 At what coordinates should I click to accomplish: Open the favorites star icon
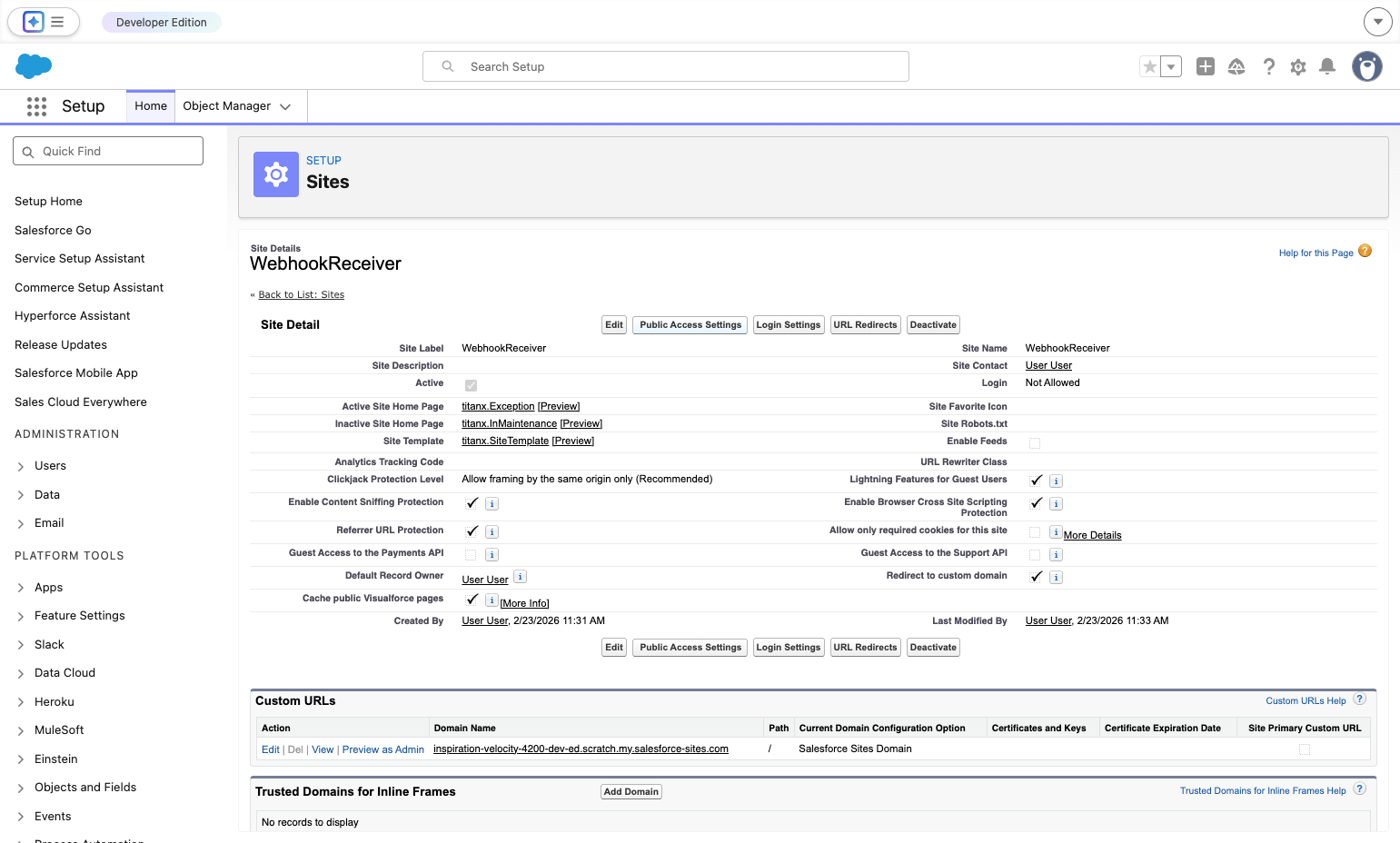tap(1150, 66)
